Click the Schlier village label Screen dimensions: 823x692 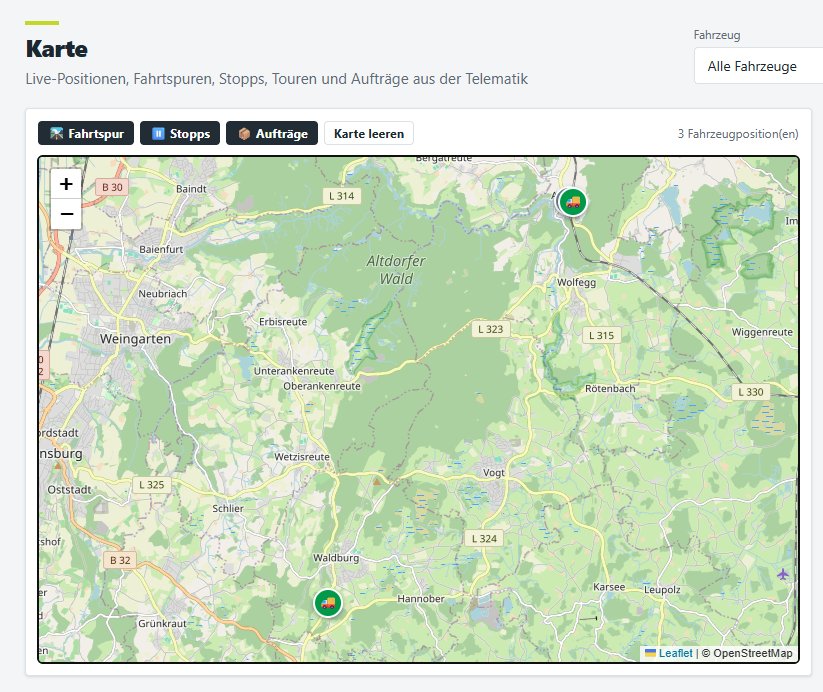(x=228, y=508)
